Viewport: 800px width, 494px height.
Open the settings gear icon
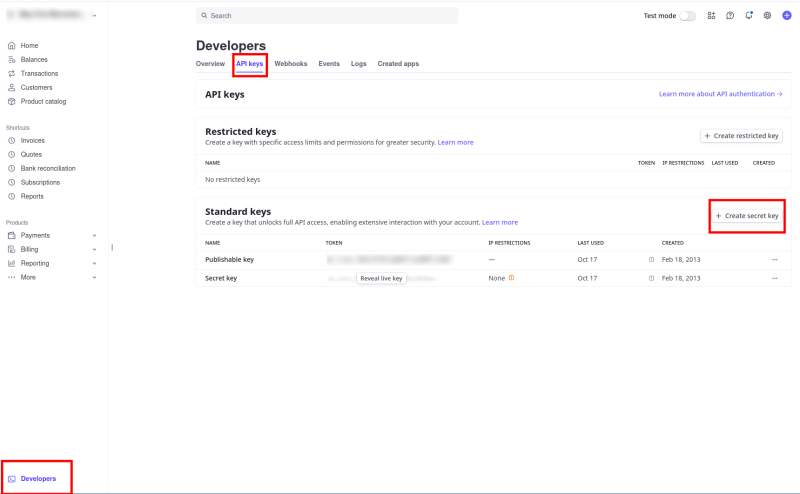[767, 16]
